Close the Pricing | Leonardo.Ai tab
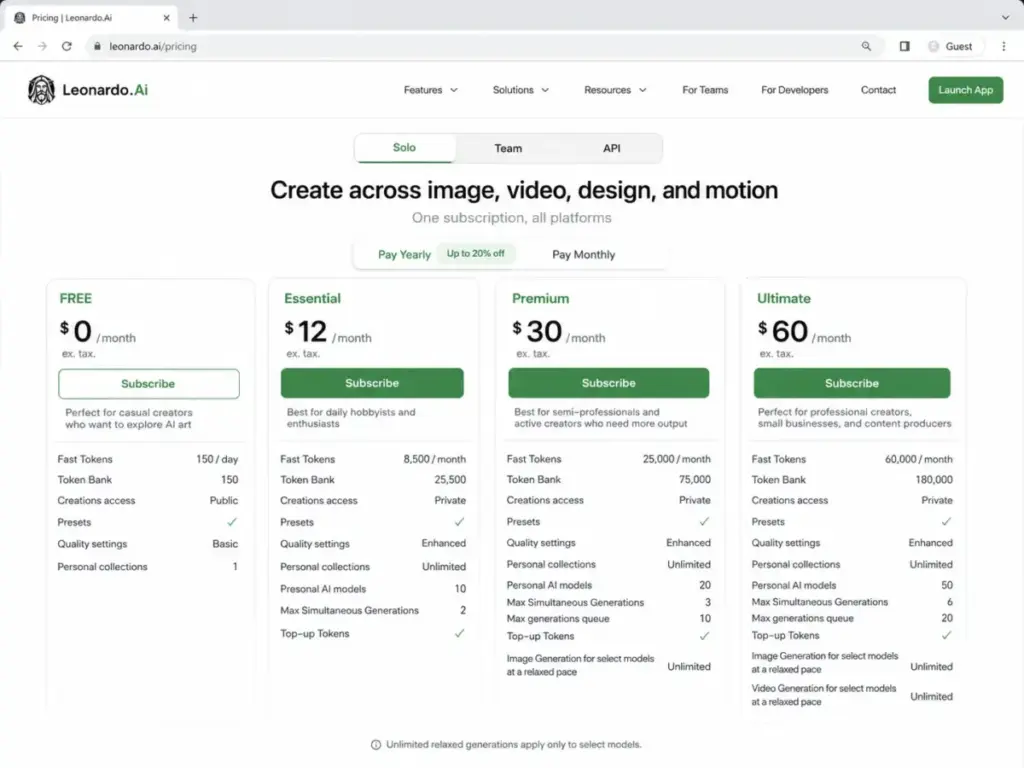 click(167, 18)
